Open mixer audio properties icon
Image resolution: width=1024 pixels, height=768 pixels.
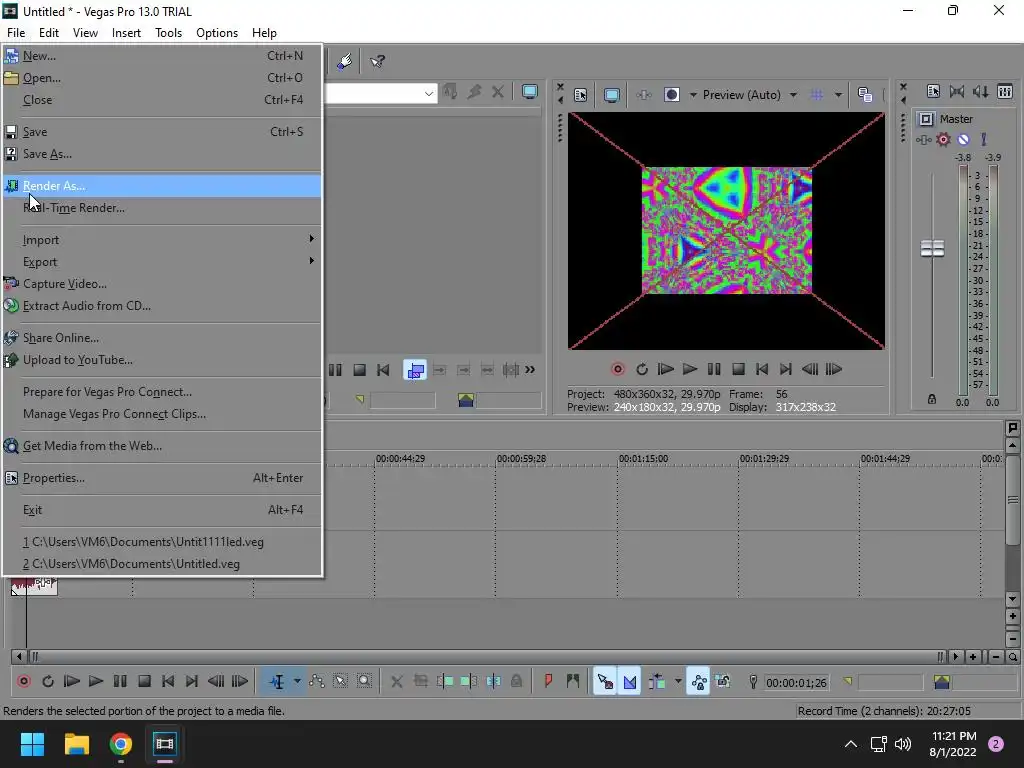point(933,91)
